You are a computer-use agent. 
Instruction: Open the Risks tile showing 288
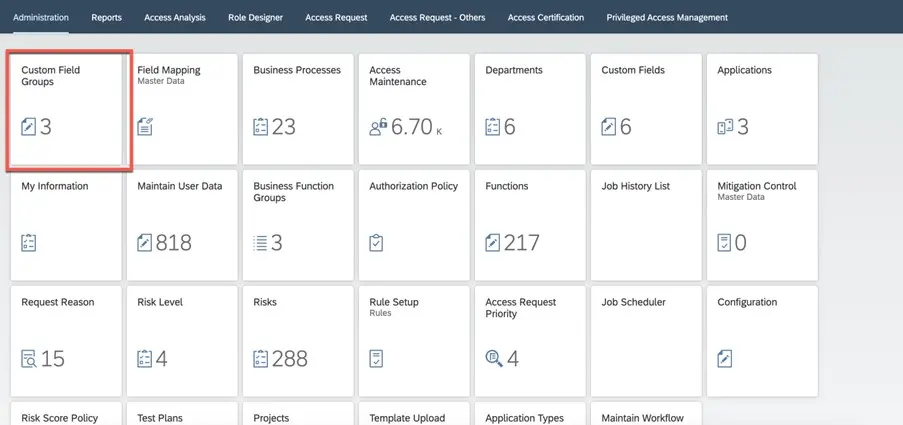coord(295,341)
